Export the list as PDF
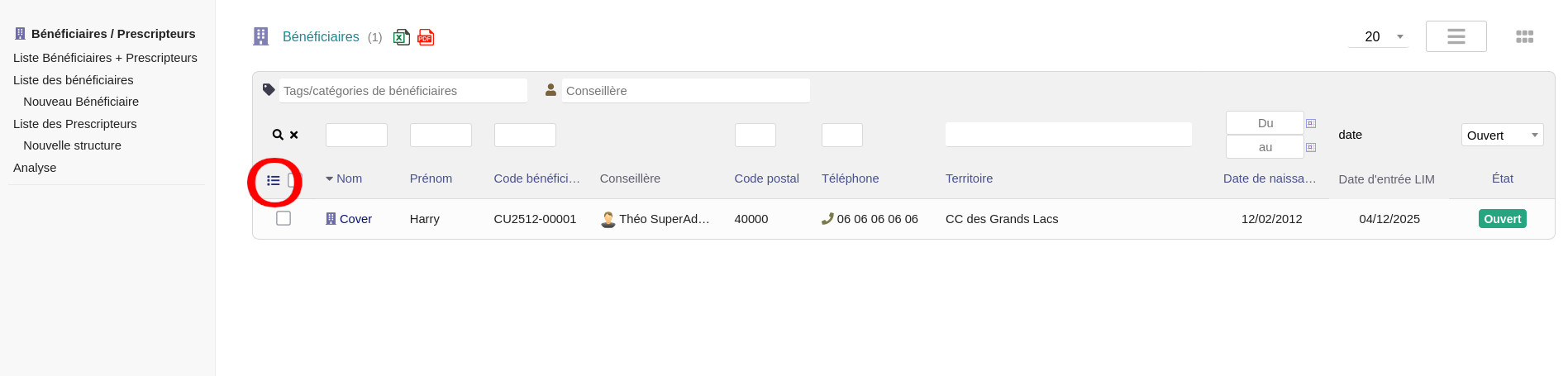Image resolution: width=1568 pixels, height=376 pixels. (x=426, y=37)
